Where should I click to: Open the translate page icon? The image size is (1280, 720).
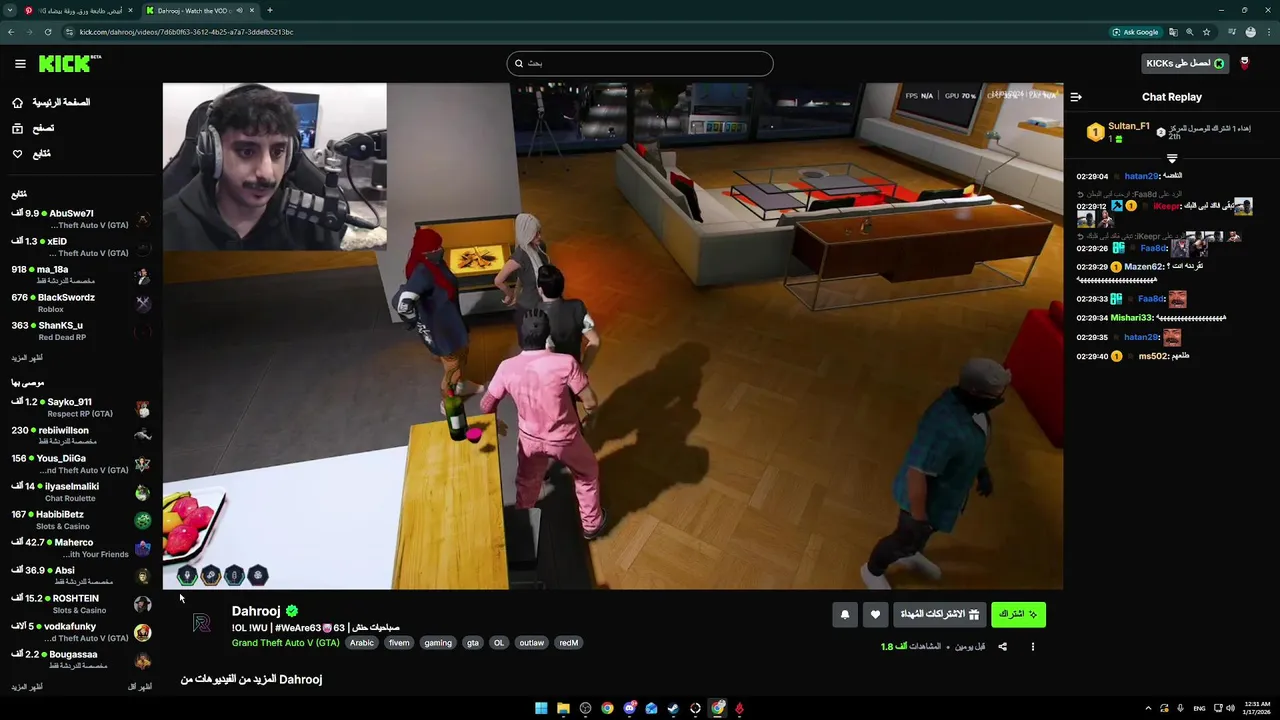pyautogui.click(x=1172, y=32)
